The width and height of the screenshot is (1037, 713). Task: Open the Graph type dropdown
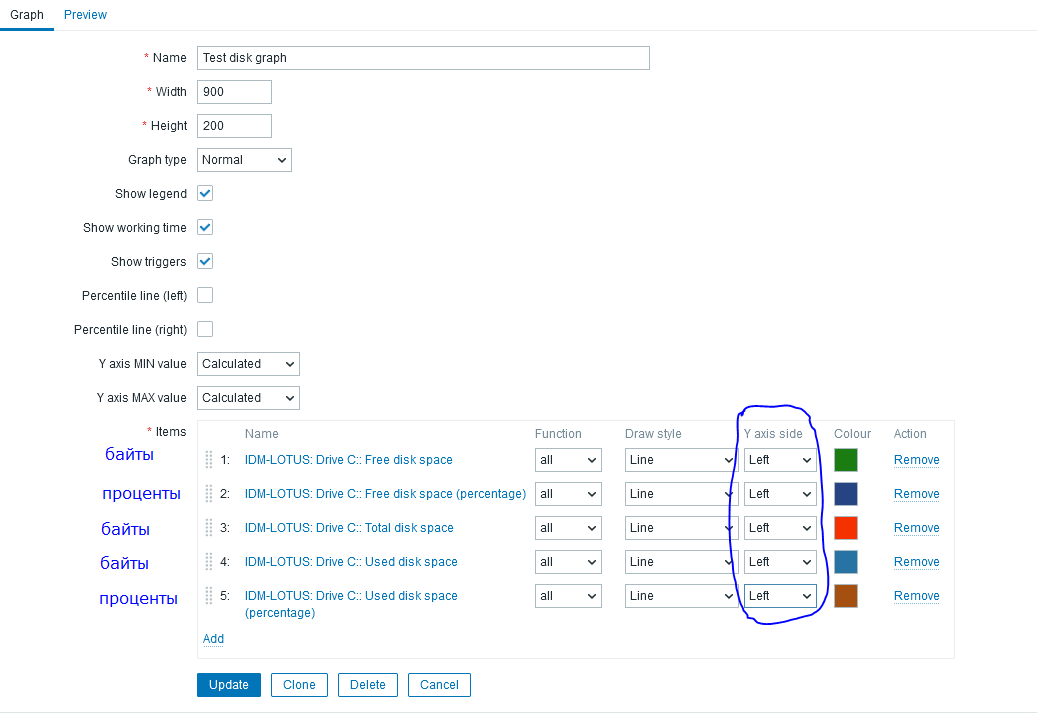click(244, 160)
